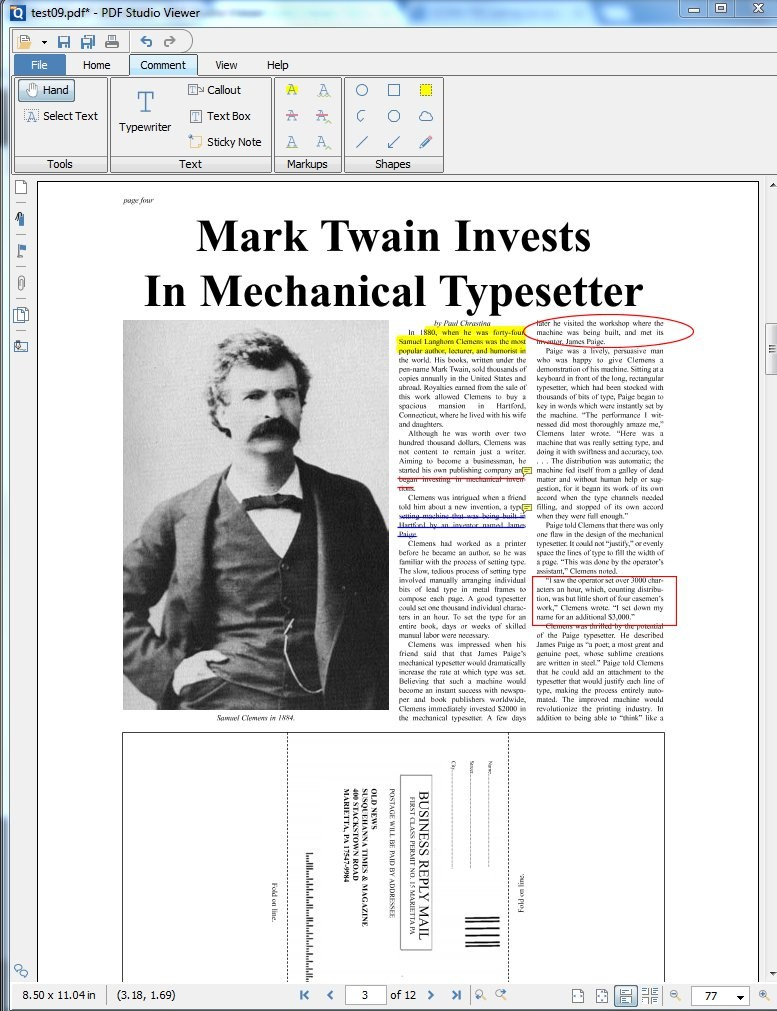Viewport: 777px width, 1011px height.
Task: Choose the Typewriter tool
Action: coord(145,111)
